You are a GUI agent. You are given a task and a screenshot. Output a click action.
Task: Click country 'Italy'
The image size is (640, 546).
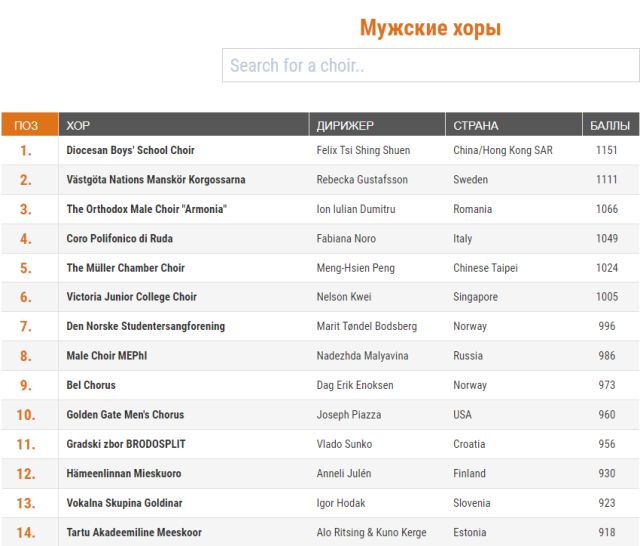click(462, 238)
